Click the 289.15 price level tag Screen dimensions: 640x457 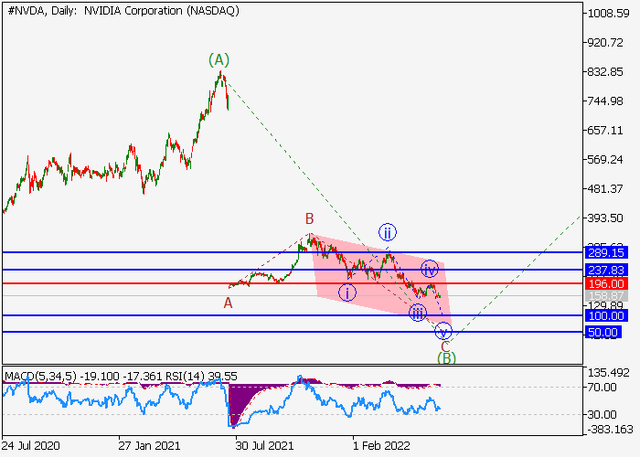click(606, 253)
